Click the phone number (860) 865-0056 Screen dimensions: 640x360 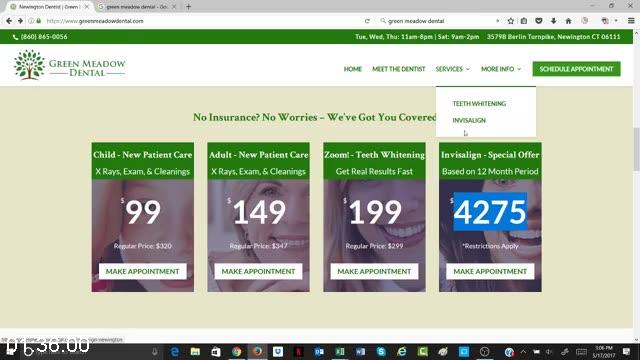[44, 37]
